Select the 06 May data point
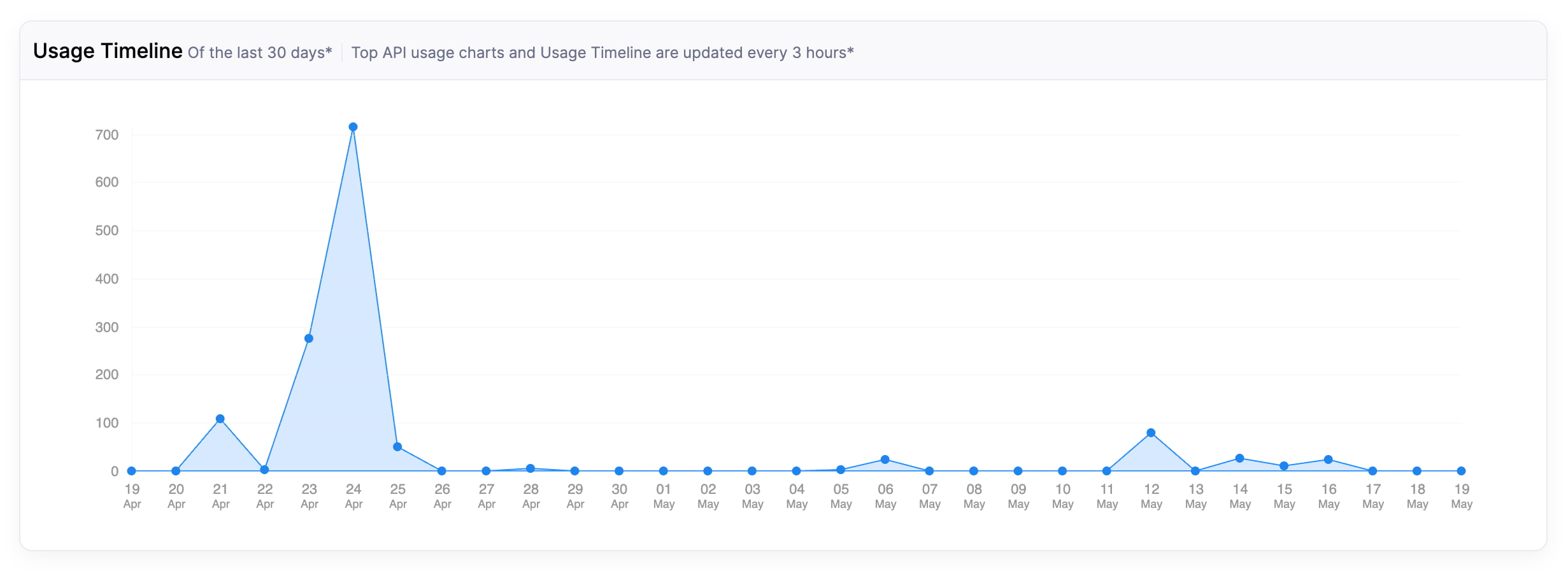 click(885, 459)
